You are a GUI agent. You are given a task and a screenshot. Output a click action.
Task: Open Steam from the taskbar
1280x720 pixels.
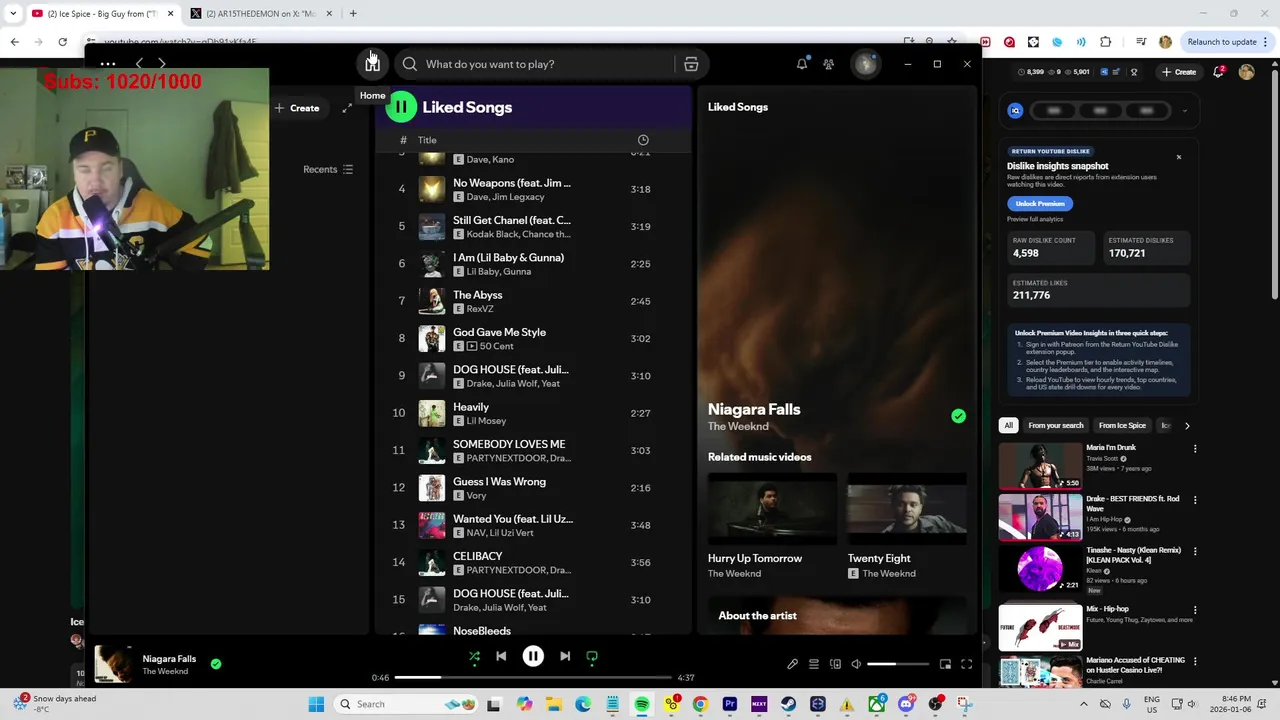point(789,704)
